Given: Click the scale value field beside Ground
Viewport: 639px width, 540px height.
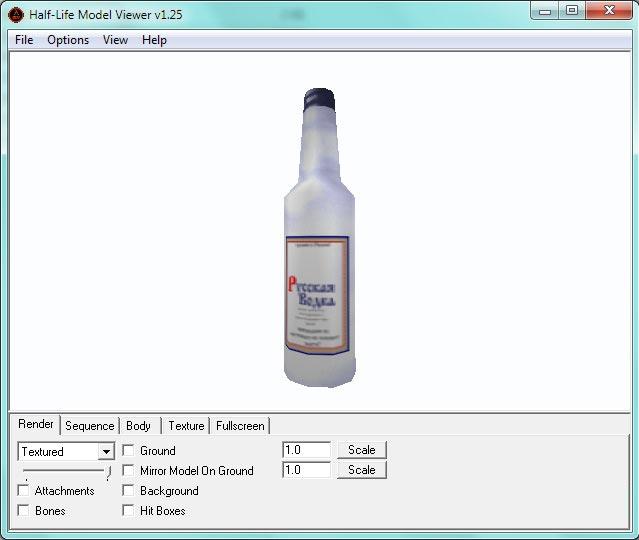Looking at the screenshot, I should point(306,450).
